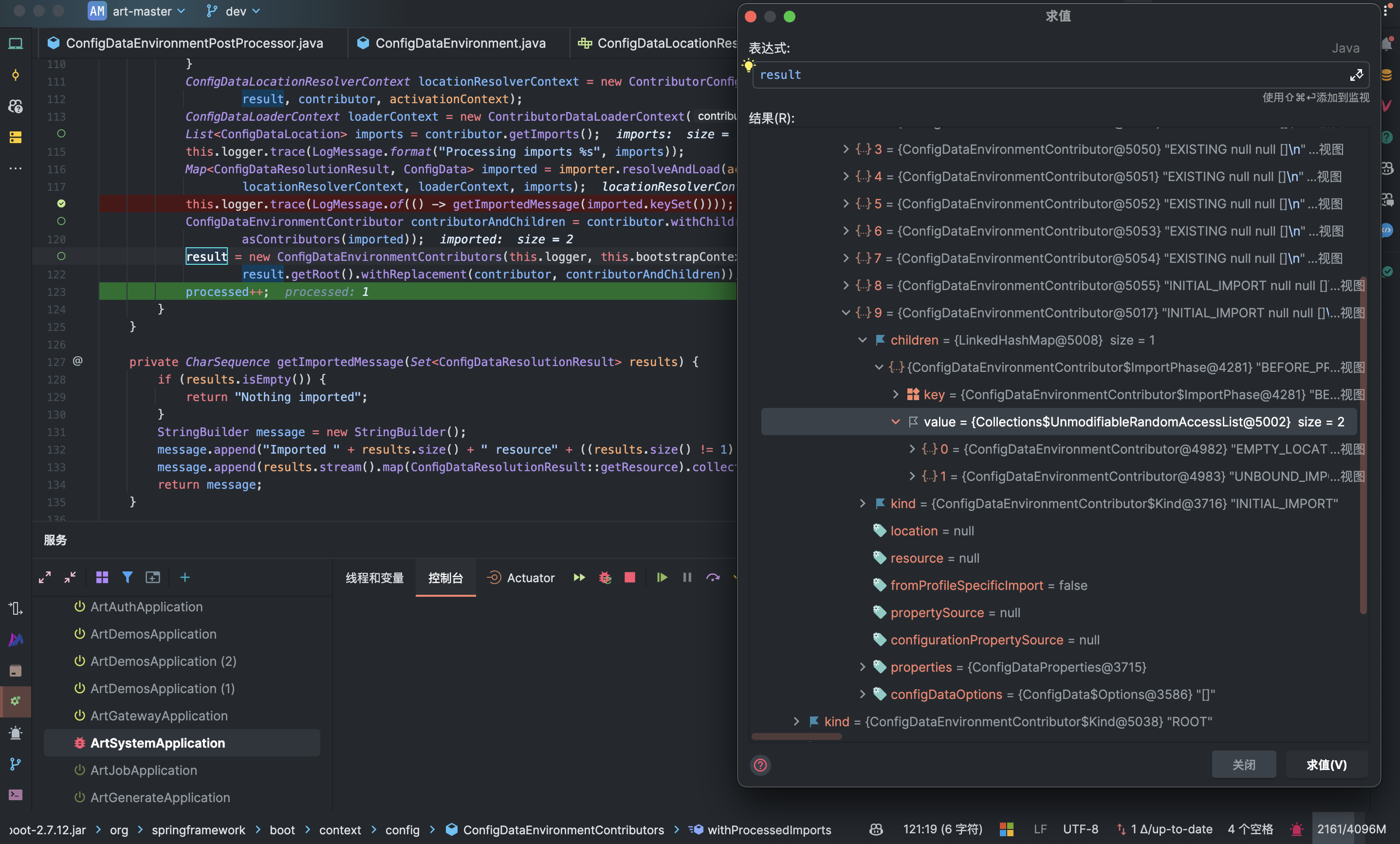Collapse the children LinkedHashMap node
1400x844 pixels.
(x=862, y=340)
